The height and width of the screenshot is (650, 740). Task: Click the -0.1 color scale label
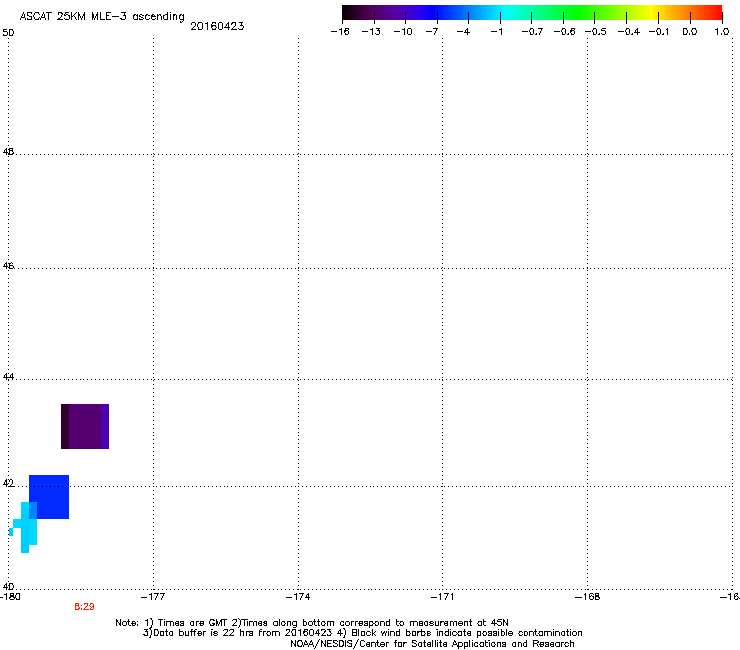(659, 32)
